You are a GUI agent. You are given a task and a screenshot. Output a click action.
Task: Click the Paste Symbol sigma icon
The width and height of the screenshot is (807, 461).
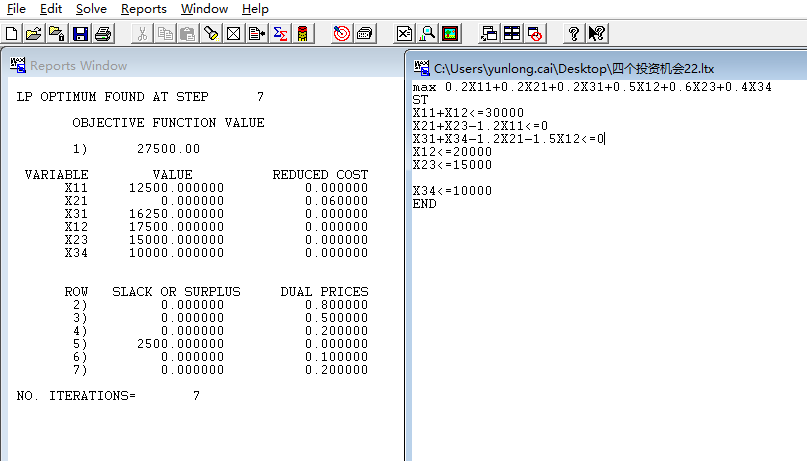pyautogui.click(x=281, y=33)
